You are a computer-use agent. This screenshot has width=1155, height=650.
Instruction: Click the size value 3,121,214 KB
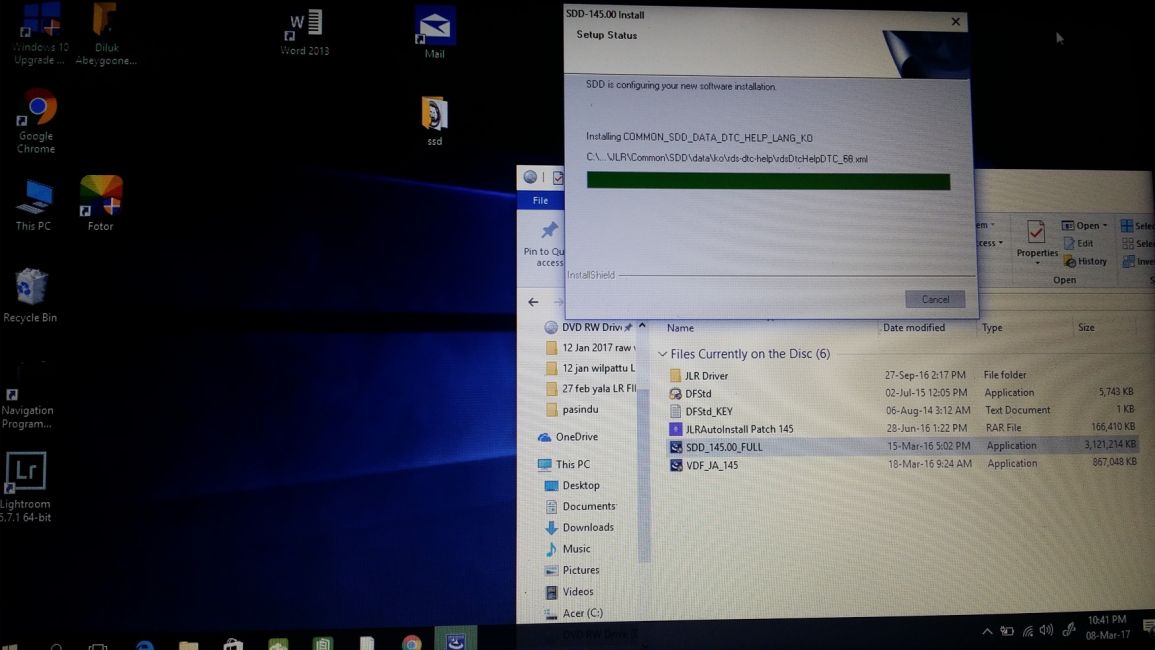click(x=1110, y=444)
